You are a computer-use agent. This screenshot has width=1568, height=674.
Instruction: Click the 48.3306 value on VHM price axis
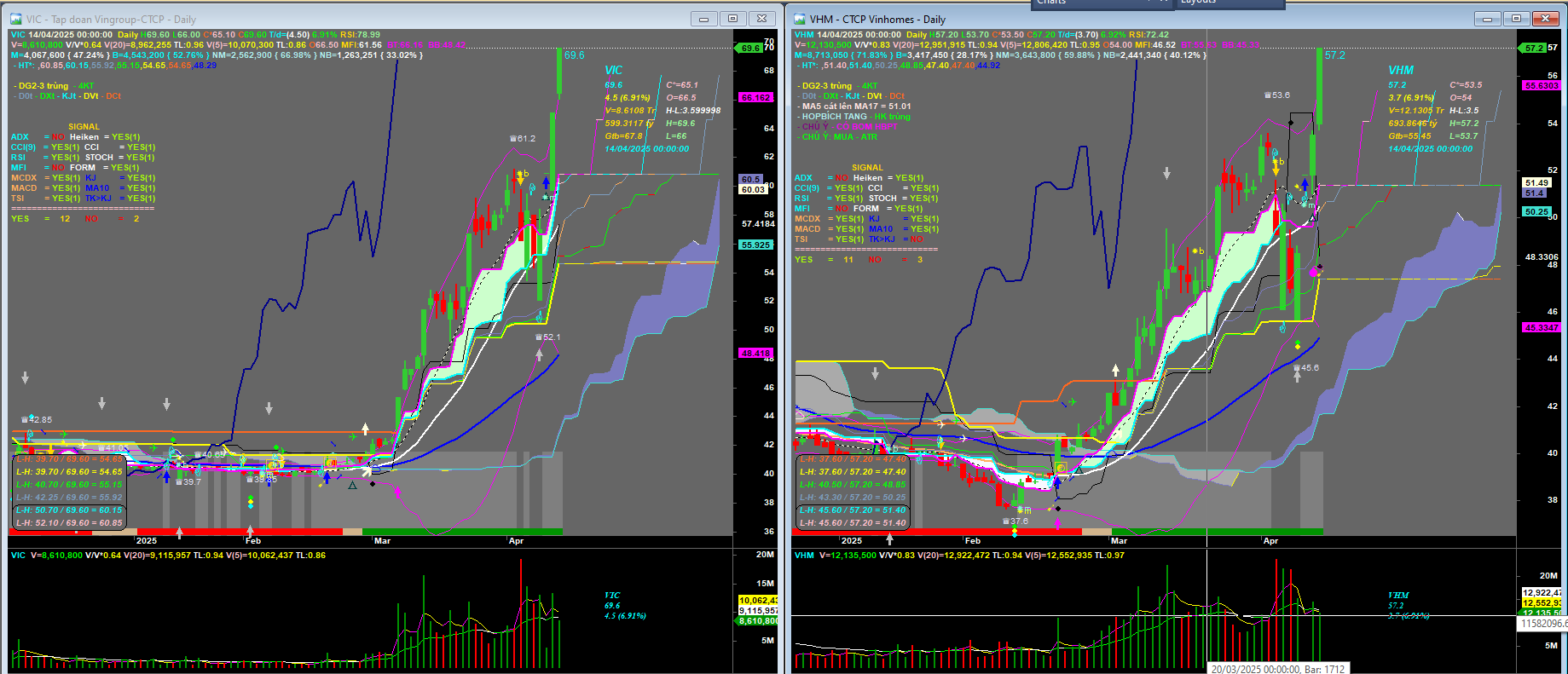tap(1542, 256)
